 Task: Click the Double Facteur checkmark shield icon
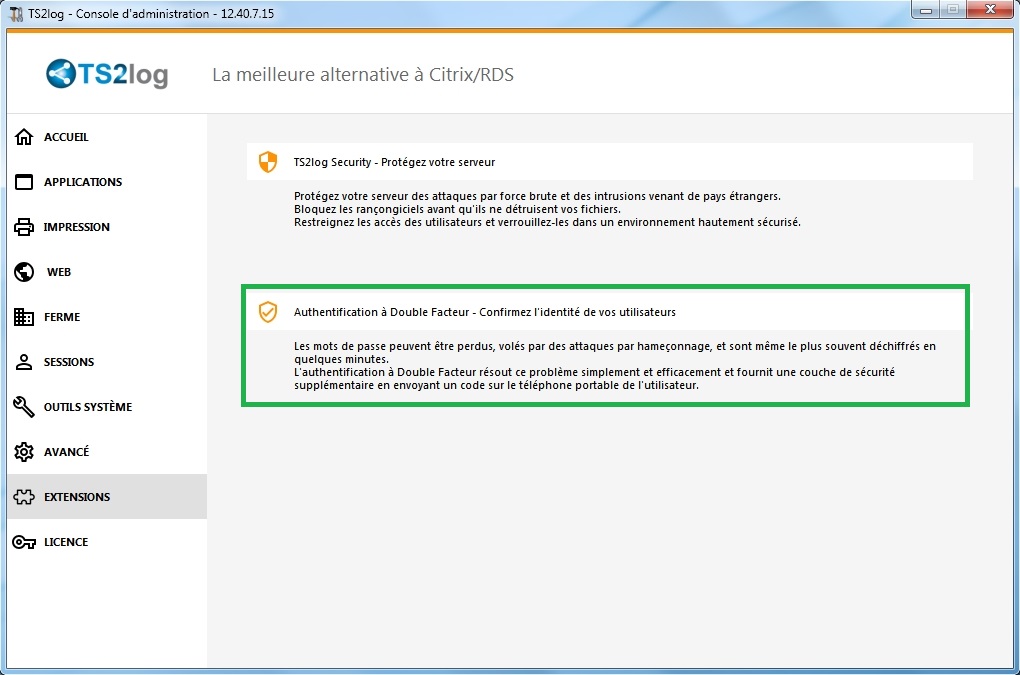point(268,312)
